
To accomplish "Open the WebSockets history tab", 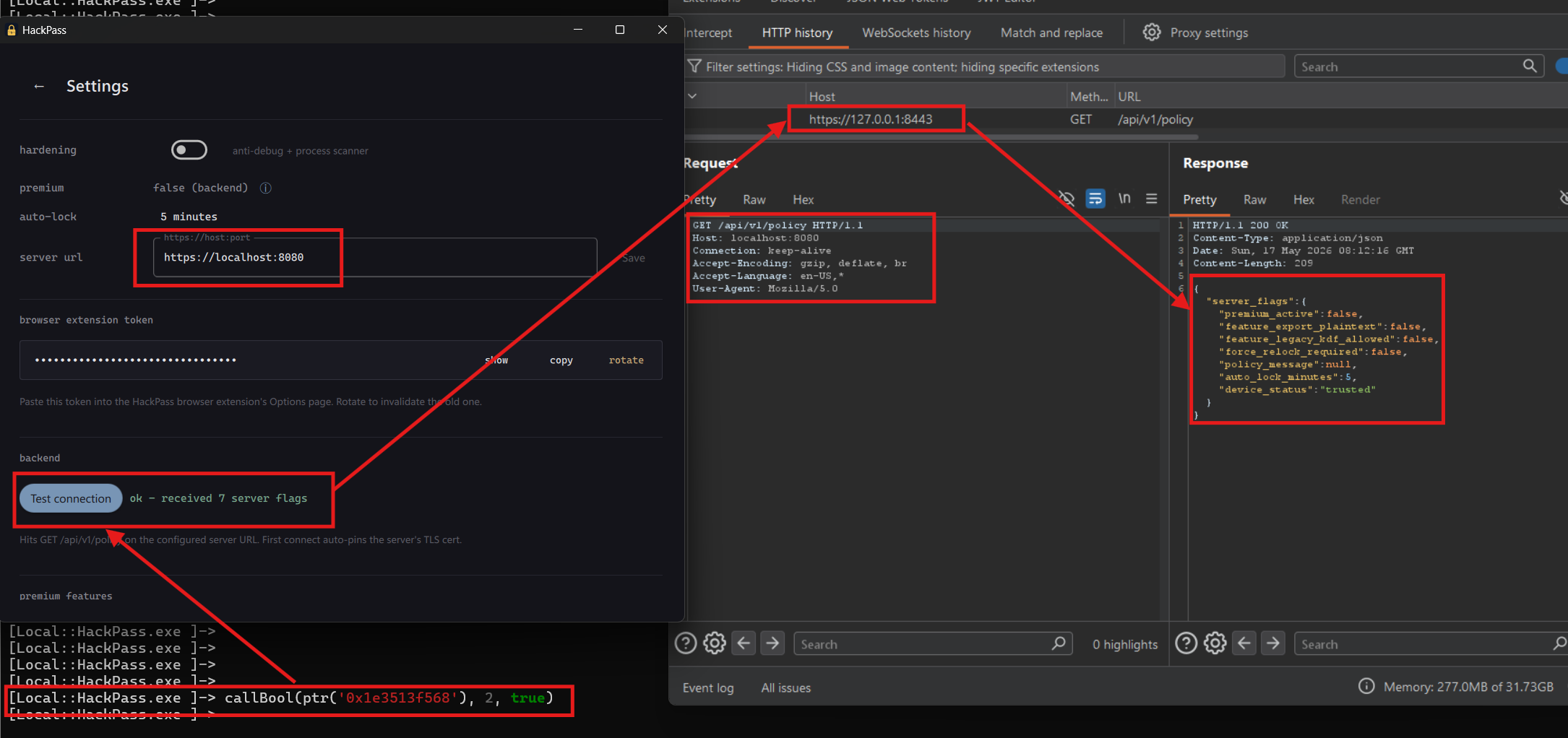I will (x=916, y=32).
